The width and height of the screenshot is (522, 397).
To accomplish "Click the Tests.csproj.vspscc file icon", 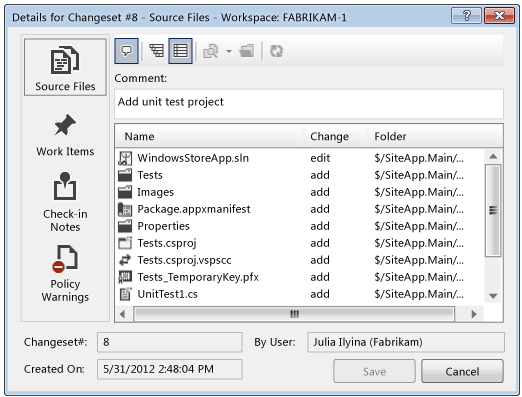I will point(125,260).
